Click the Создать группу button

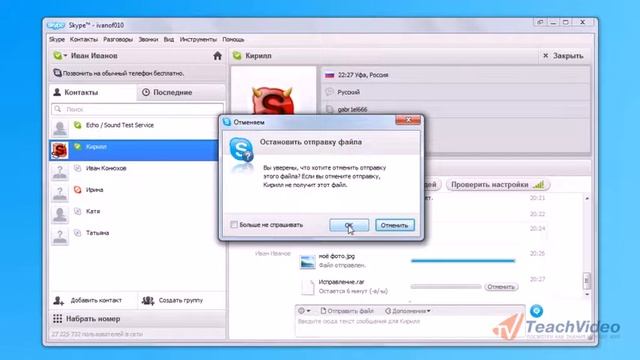pos(172,300)
